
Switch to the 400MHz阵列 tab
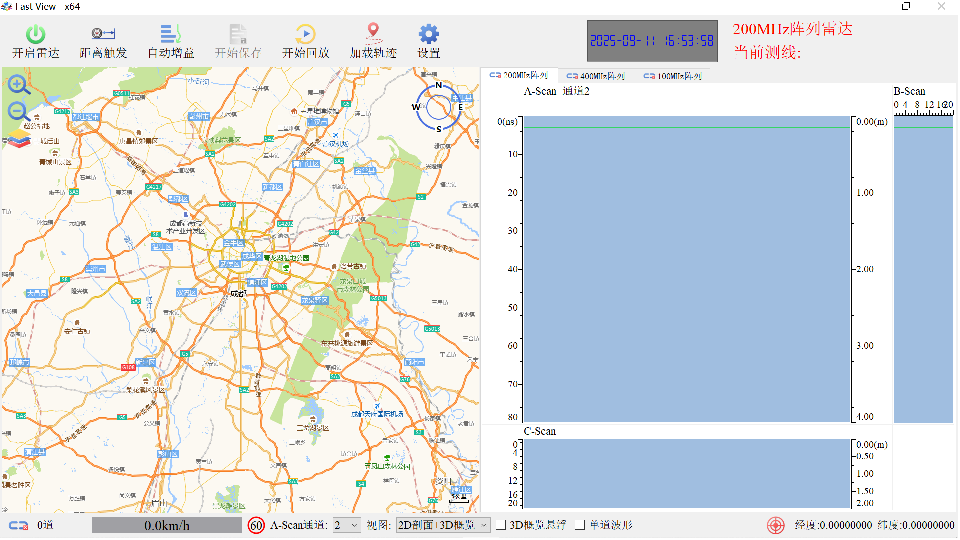pos(596,75)
